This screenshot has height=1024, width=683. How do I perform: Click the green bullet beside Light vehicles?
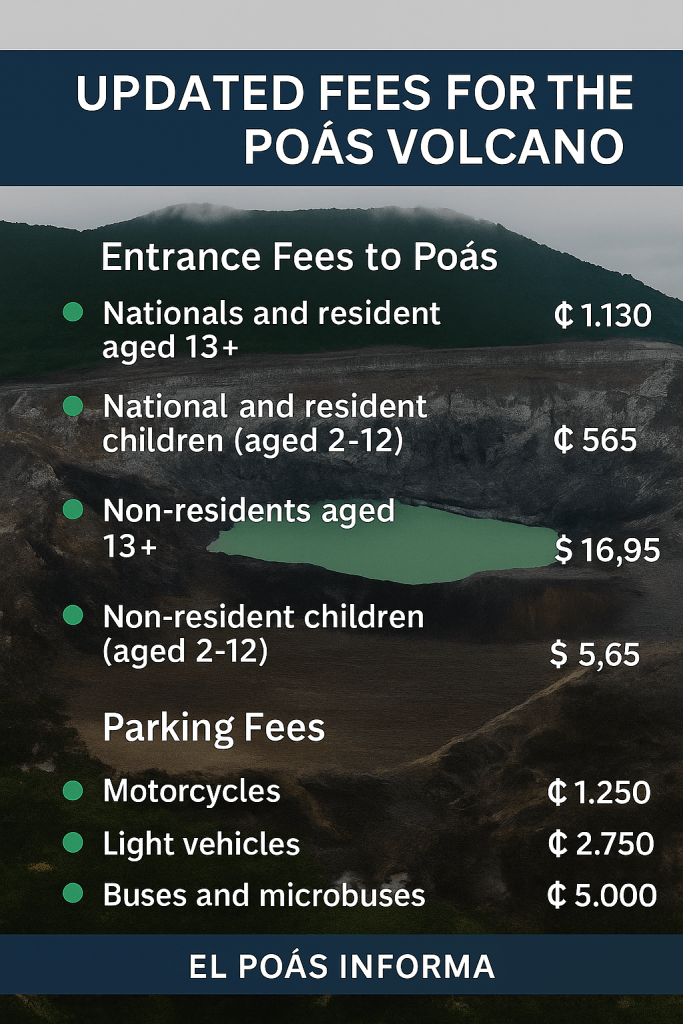point(73,843)
